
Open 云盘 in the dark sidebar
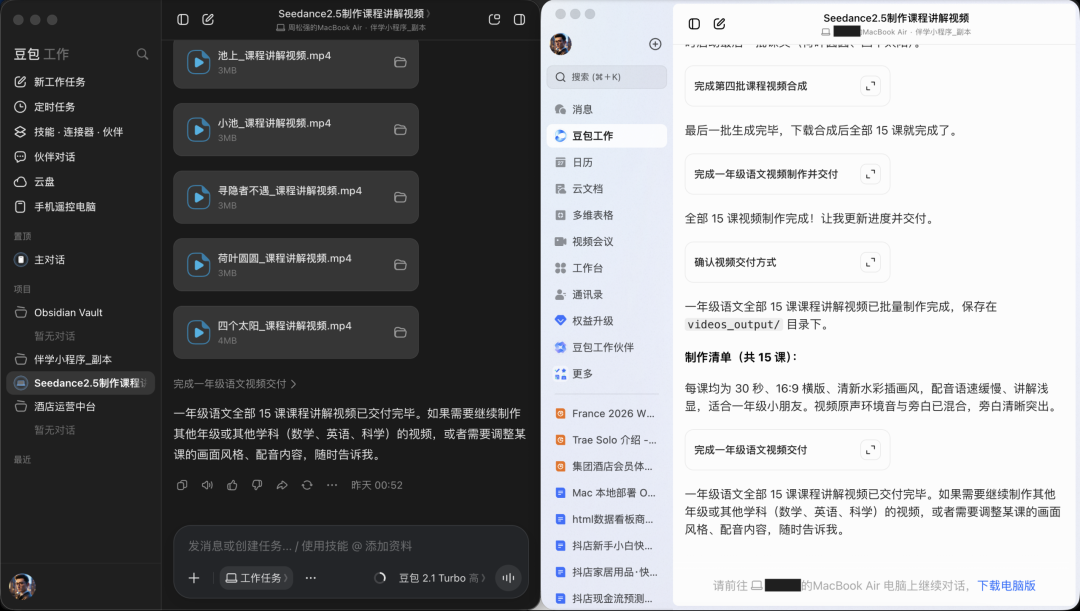pyautogui.click(x=81, y=182)
